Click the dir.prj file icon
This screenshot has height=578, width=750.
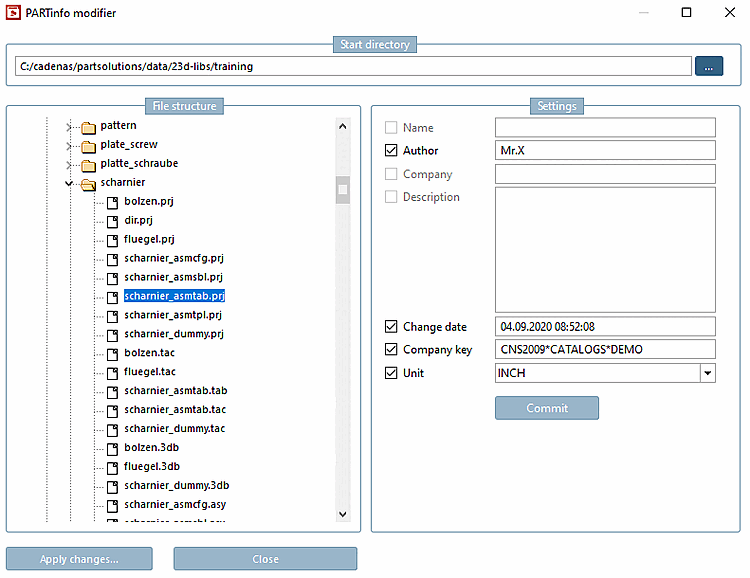point(113,221)
